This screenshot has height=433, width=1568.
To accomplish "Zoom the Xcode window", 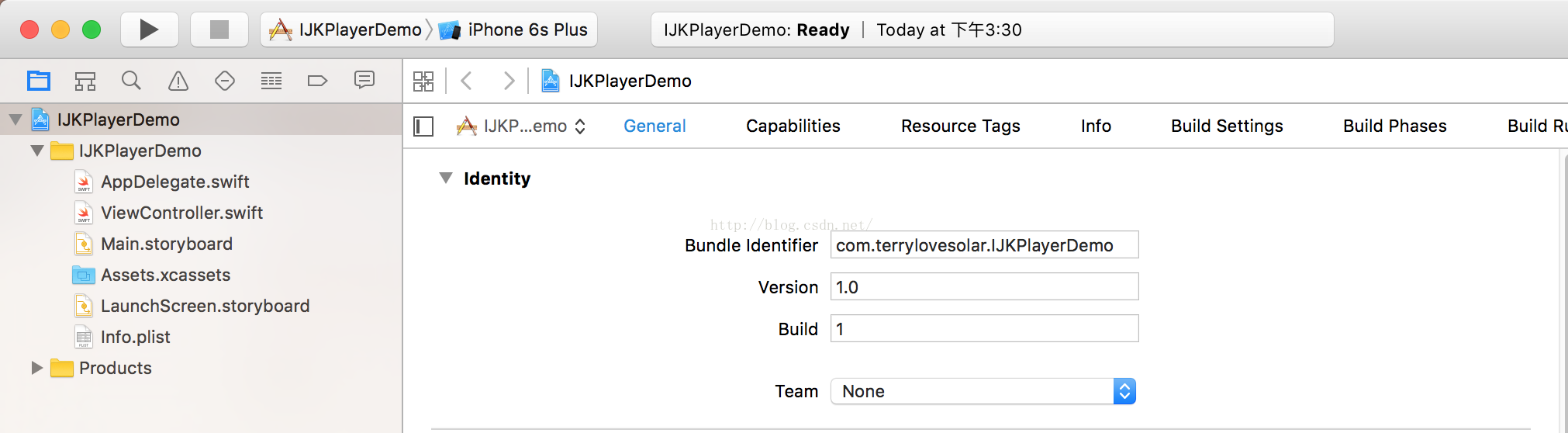I will coord(92,29).
